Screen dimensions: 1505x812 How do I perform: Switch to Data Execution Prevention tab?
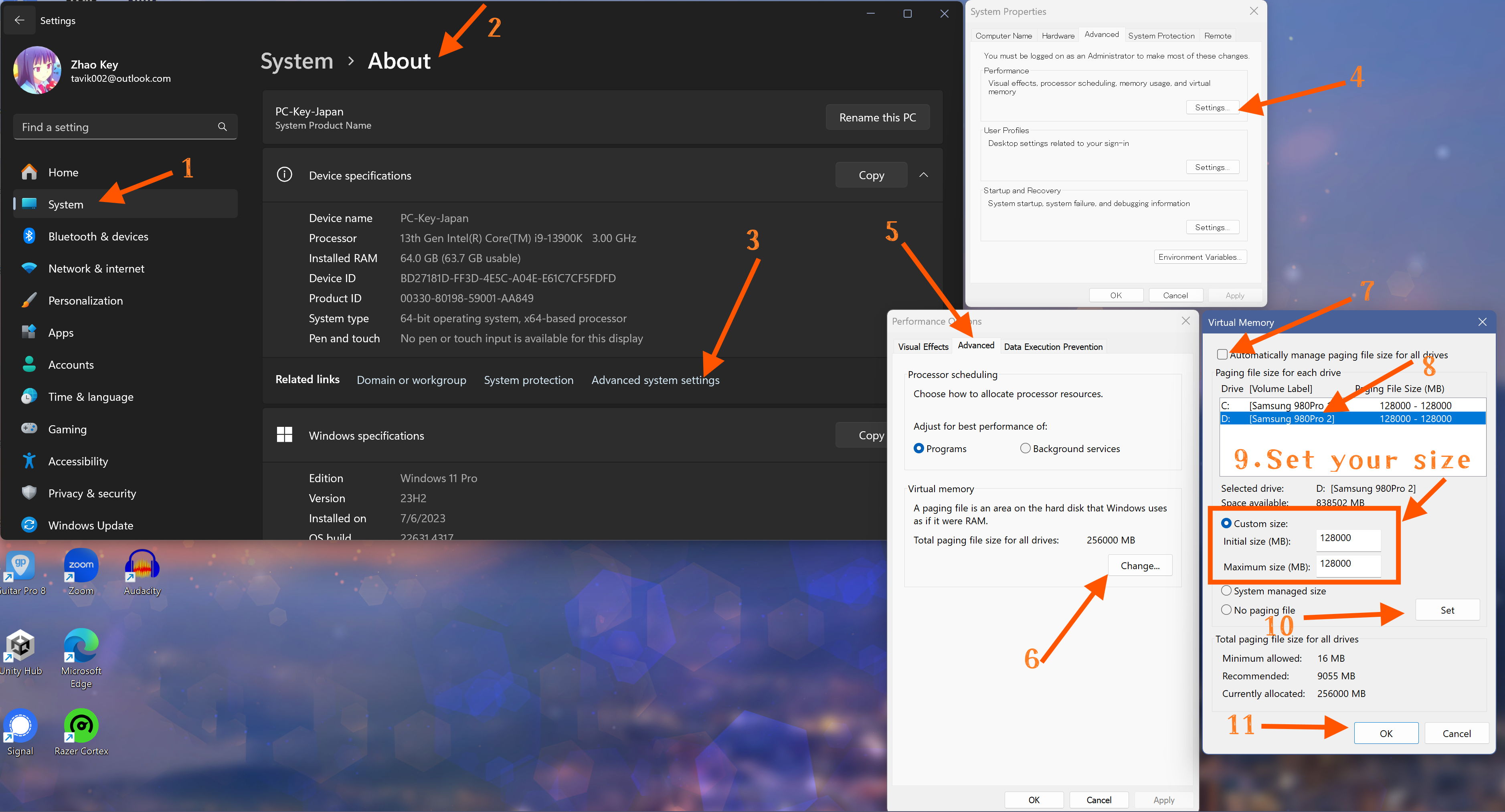click(x=1053, y=346)
